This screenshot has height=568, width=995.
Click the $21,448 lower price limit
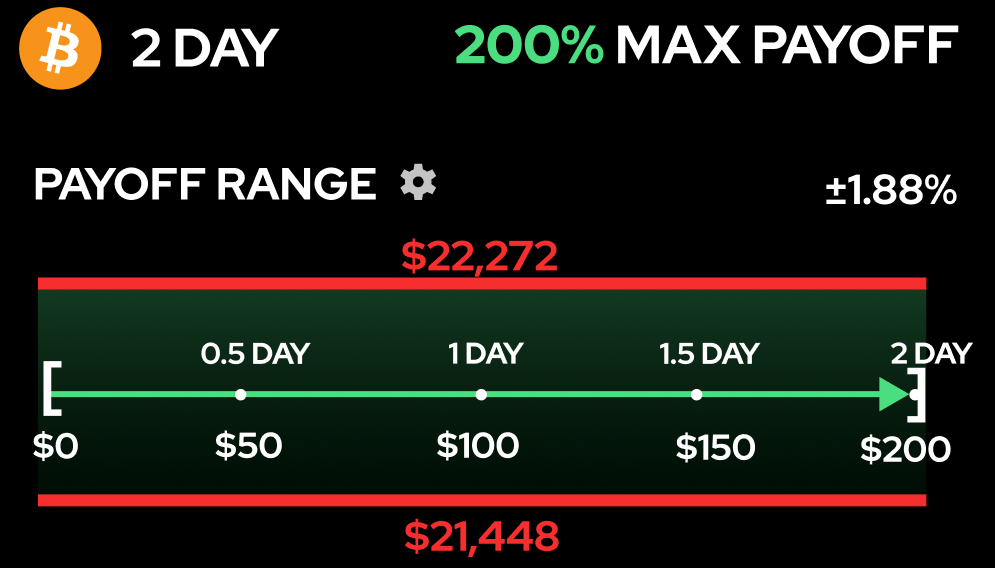[x=481, y=537]
